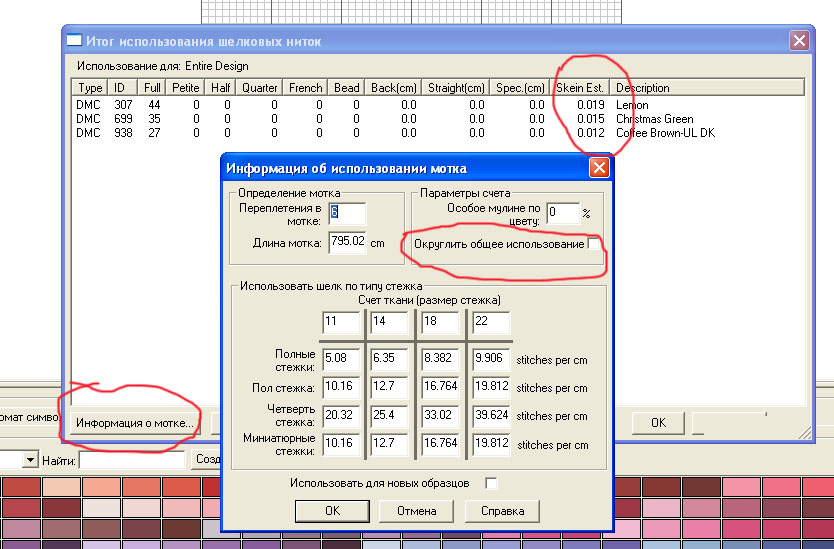Click the 'Информация о мотке...' button
Viewport: 834px width, 549px height.
(x=135, y=423)
